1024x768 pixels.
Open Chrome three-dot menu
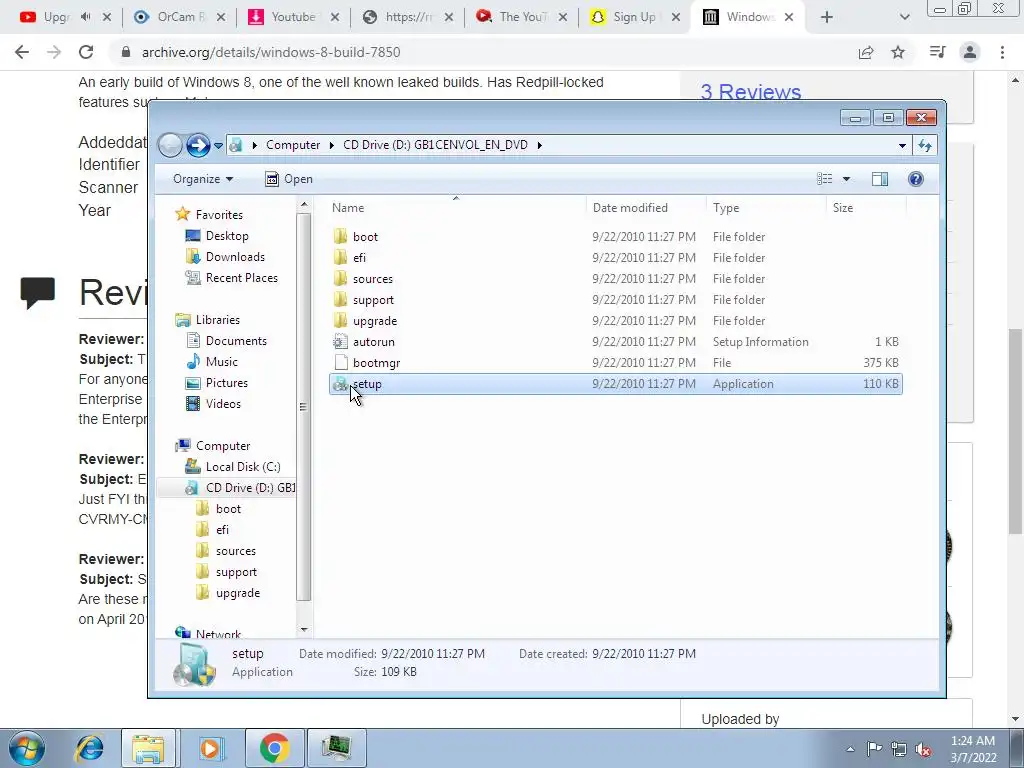click(1002, 52)
